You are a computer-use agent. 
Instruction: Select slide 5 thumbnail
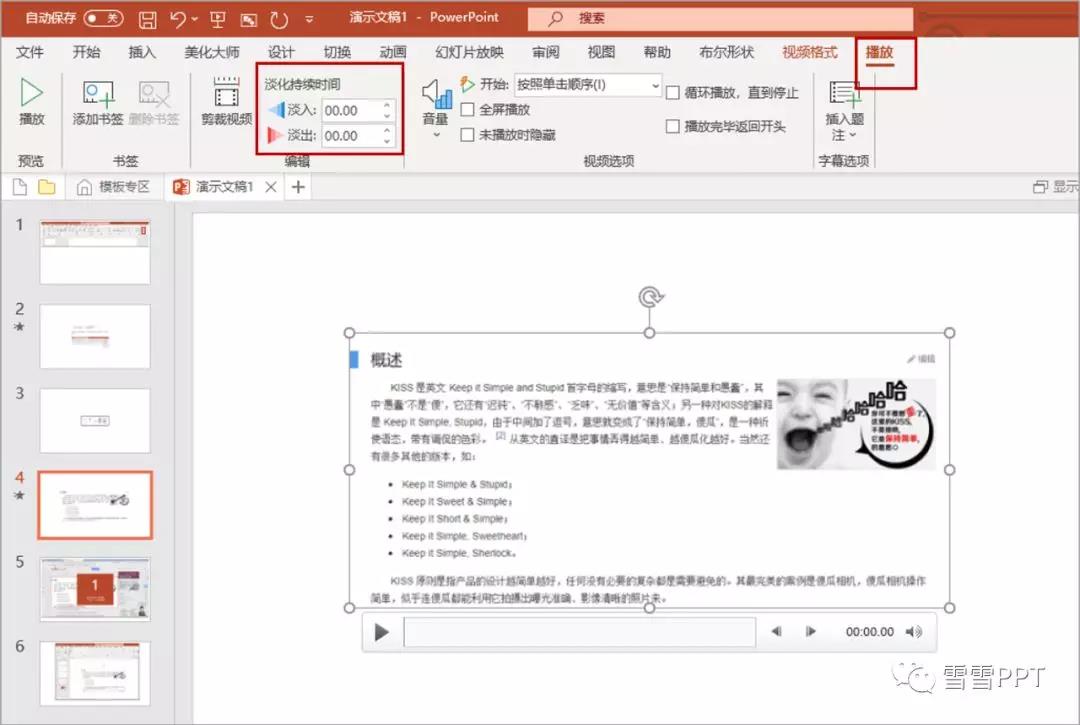coord(95,589)
